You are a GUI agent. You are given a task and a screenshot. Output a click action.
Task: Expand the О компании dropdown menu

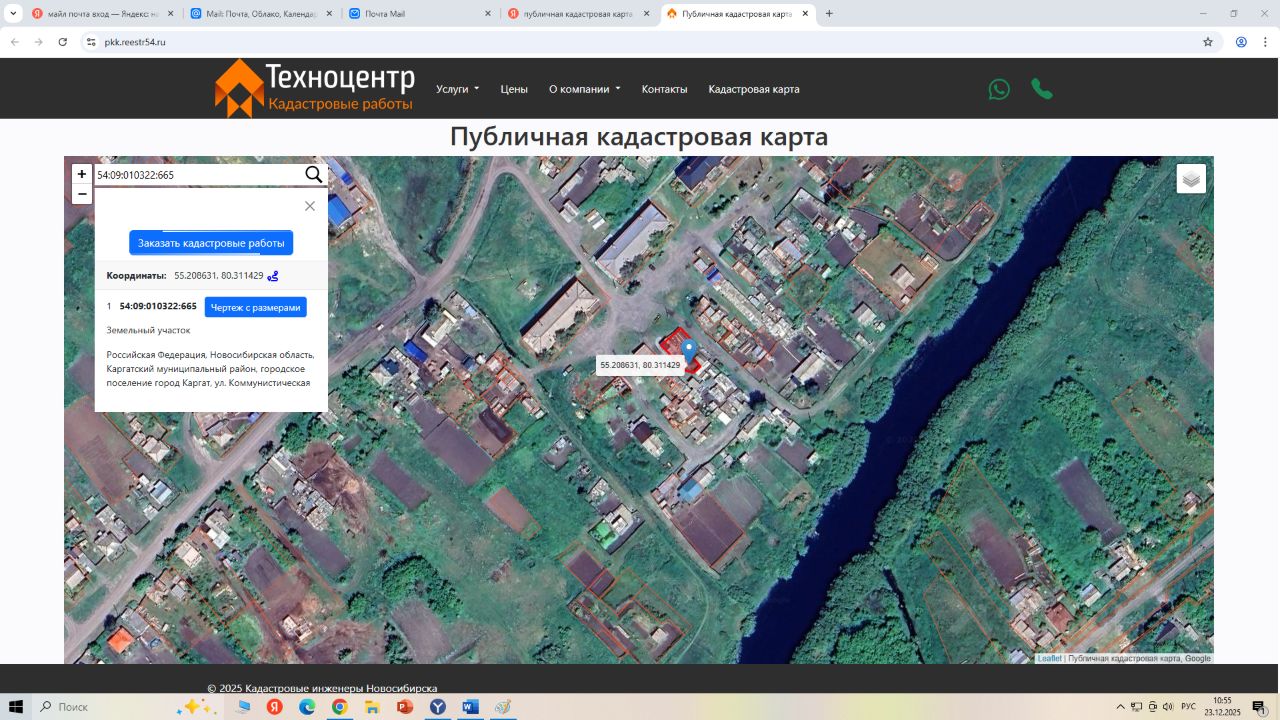click(584, 89)
